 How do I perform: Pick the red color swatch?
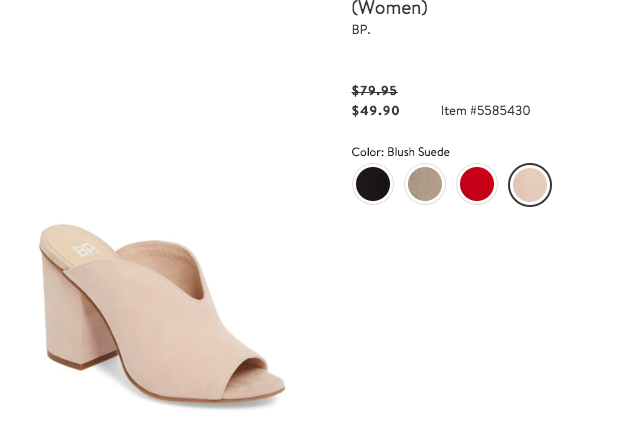point(477,184)
